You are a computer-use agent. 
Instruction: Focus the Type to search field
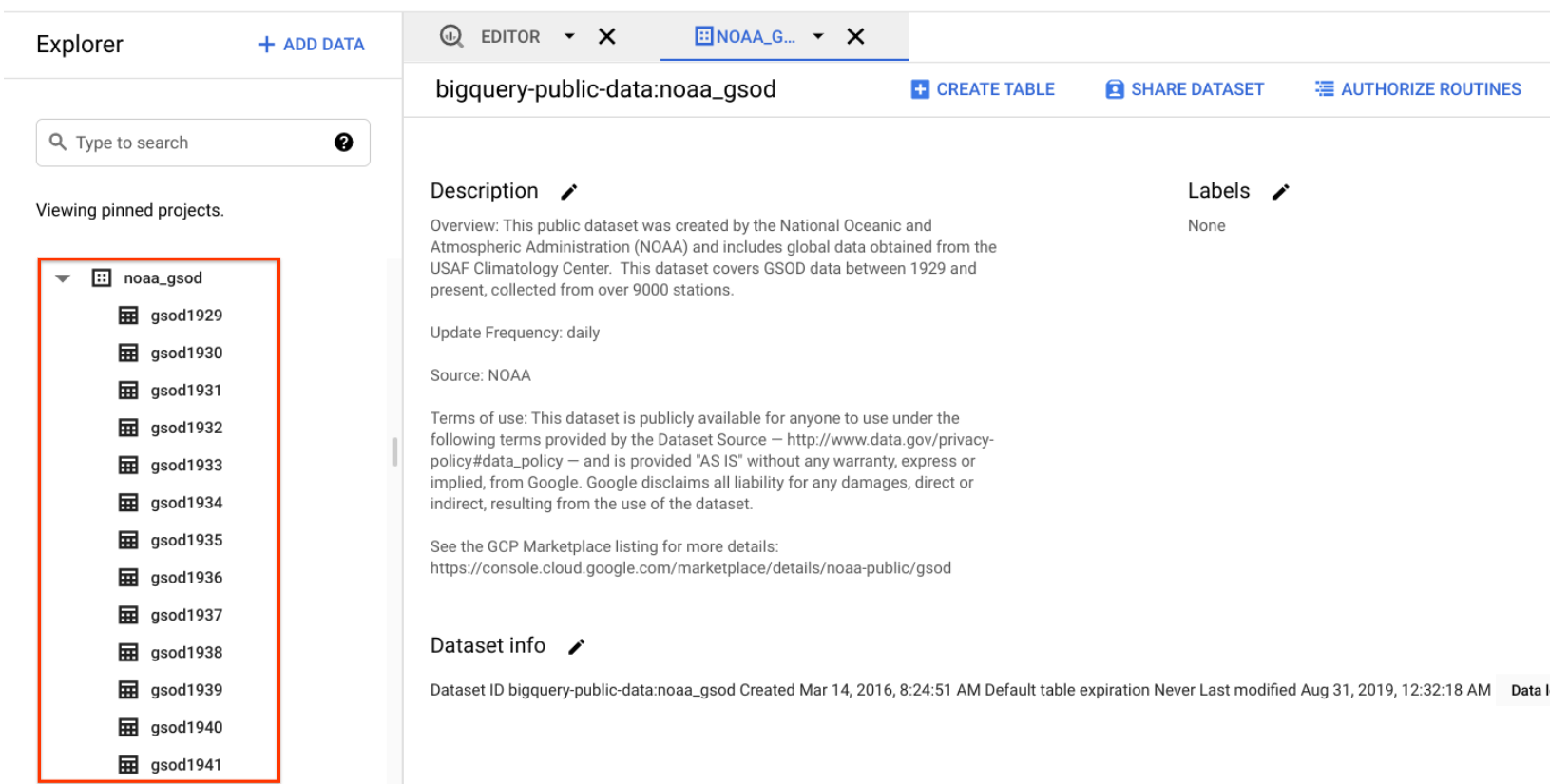tap(203, 143)
